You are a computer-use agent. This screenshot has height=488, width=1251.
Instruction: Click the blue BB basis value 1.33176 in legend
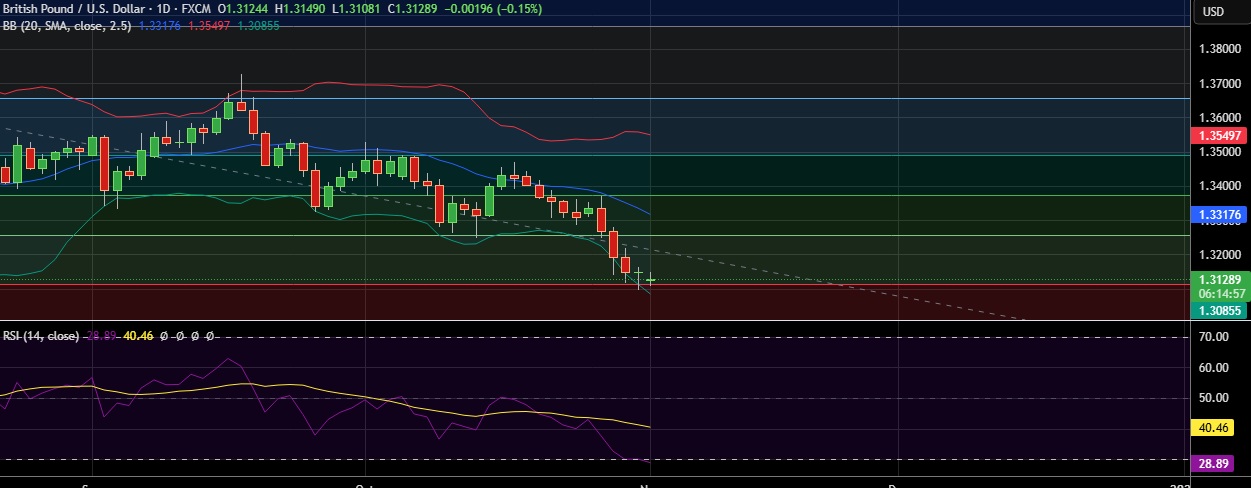[161, 25]
